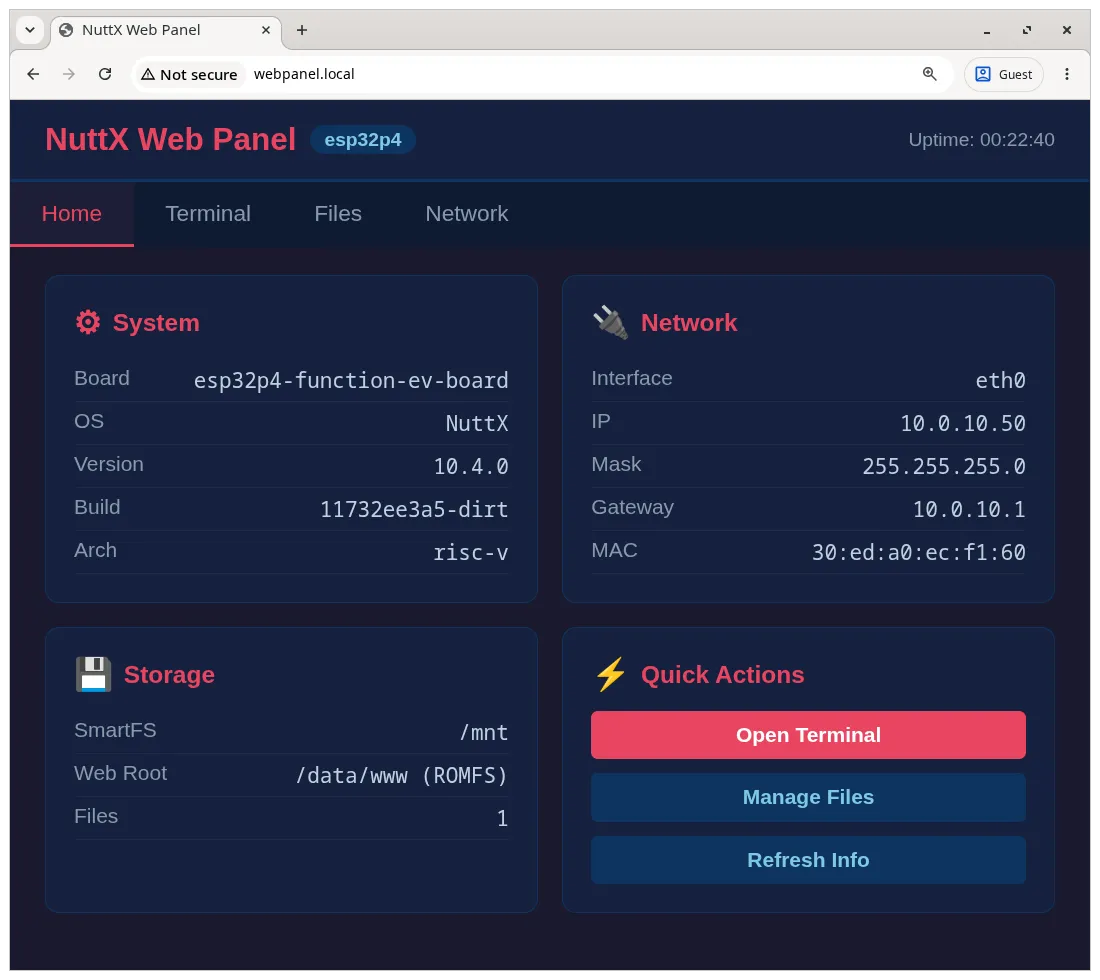The image size is (1100, 980).
Task: Switch to the Terminal tab
Action: pyautogui.click(x=208, y=213)
